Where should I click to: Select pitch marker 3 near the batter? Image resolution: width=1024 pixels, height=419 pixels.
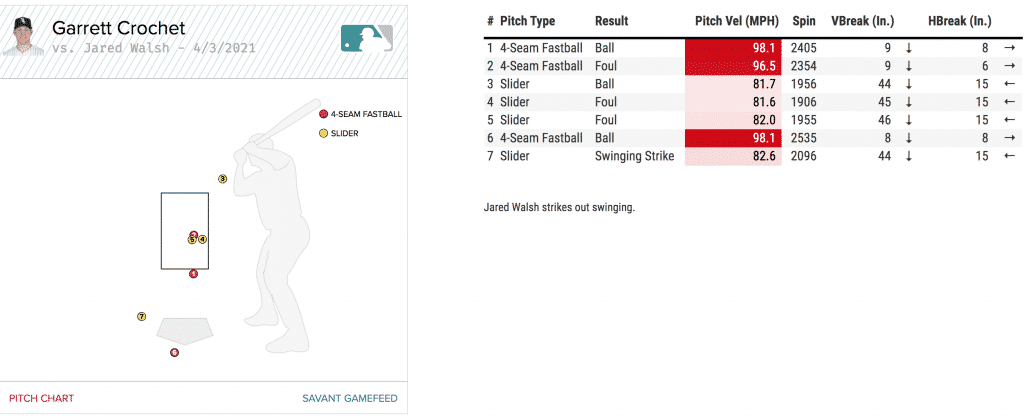click(x=223, y=179)
